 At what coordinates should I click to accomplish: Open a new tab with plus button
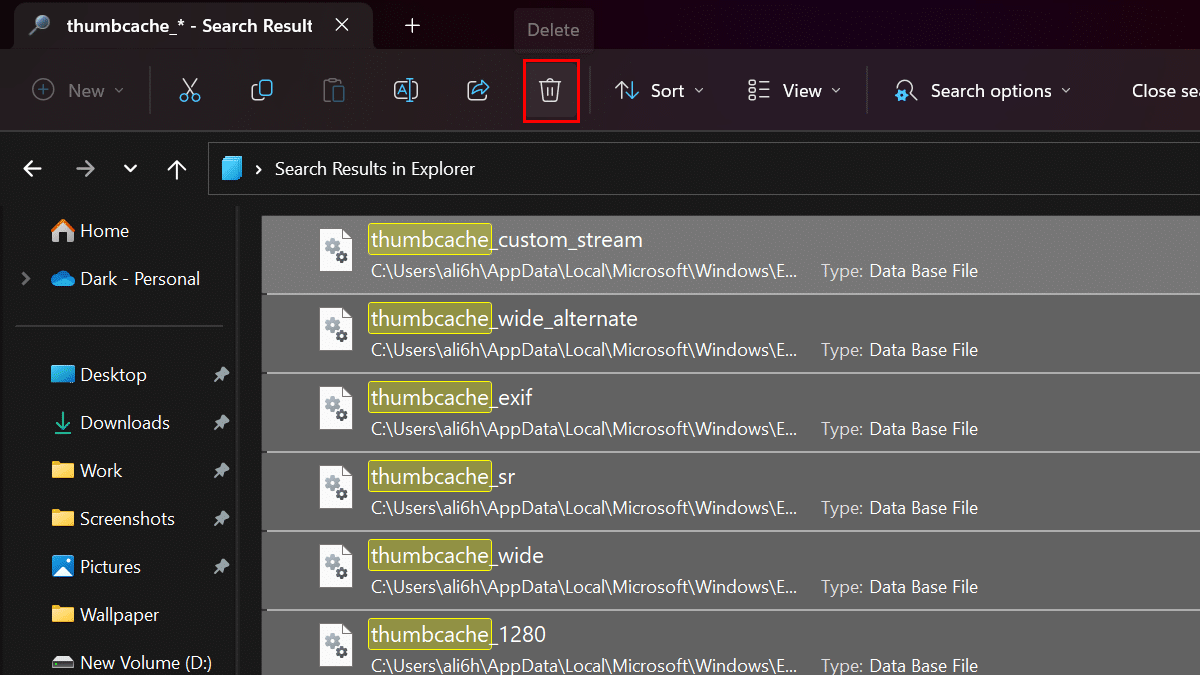coord(412,26)
